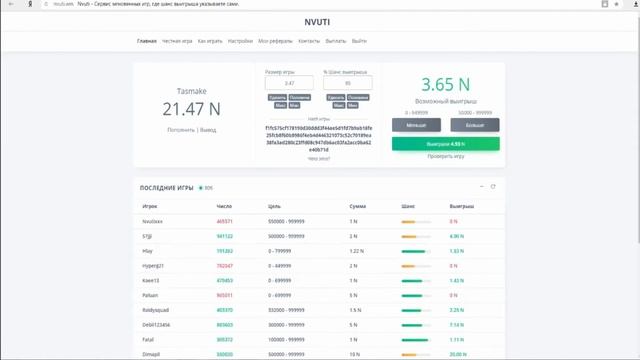Click the Больше bet button
Screen dimensions: 640x360
point(475,125)
